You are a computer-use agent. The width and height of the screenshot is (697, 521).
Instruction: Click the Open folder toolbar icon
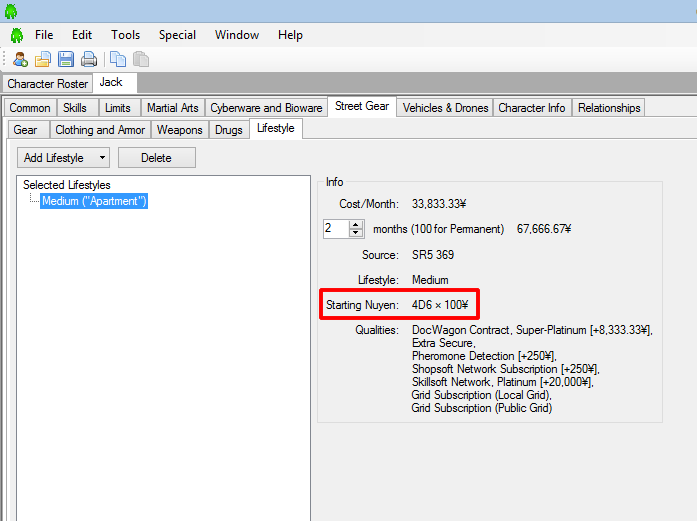tap(43, 59)
